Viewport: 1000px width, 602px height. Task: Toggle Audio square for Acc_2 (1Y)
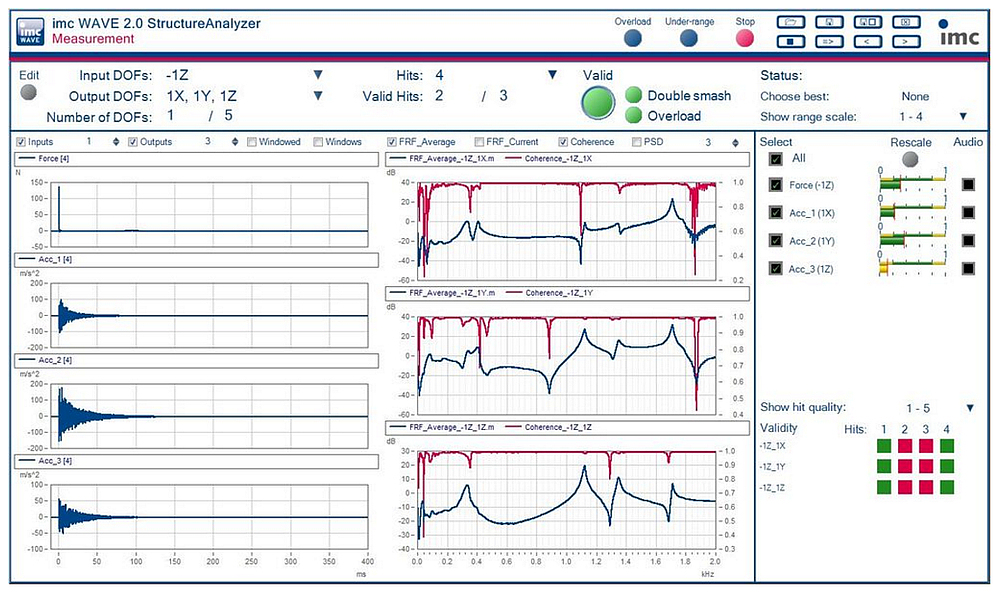tap(968, 240)
